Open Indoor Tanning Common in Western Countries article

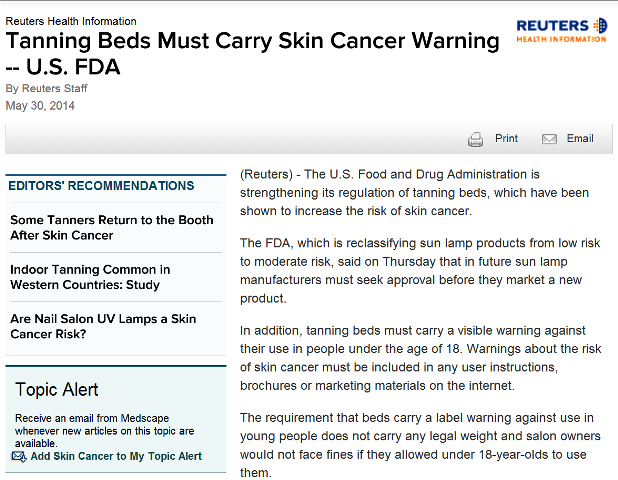pos(90,277)
